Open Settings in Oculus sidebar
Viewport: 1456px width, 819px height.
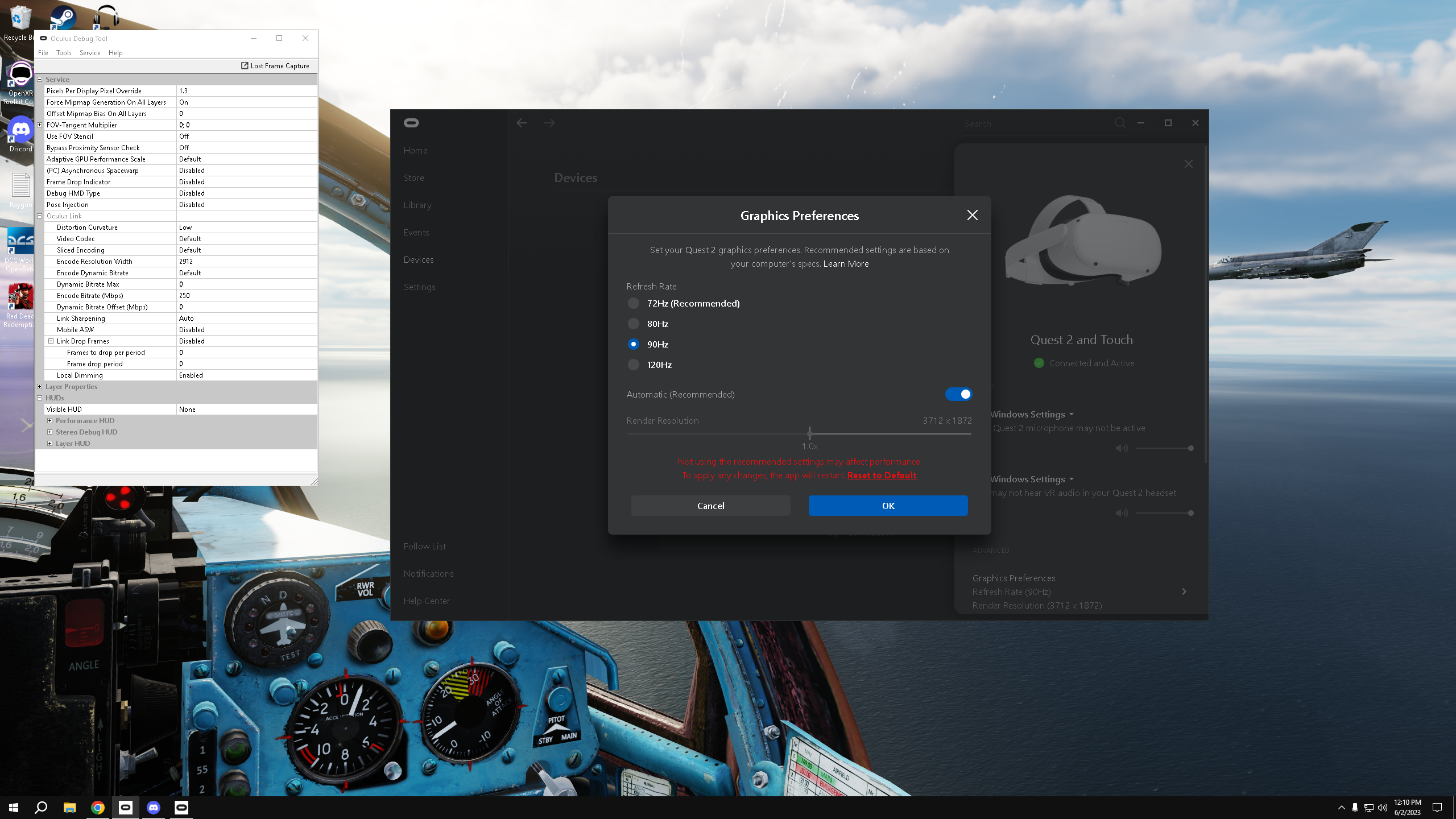pos(420,287)
